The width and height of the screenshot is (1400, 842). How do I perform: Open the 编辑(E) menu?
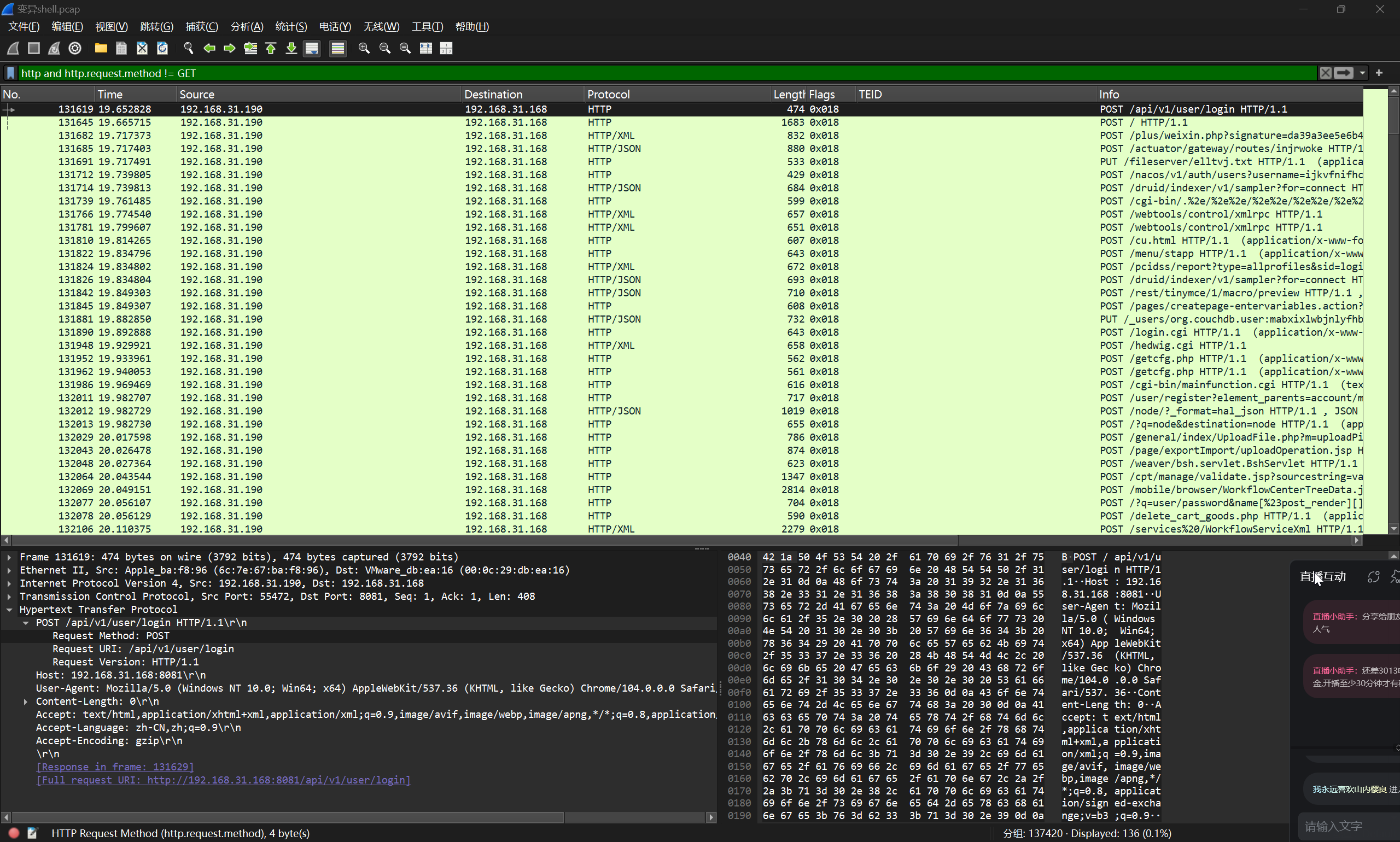coord(67,27)
